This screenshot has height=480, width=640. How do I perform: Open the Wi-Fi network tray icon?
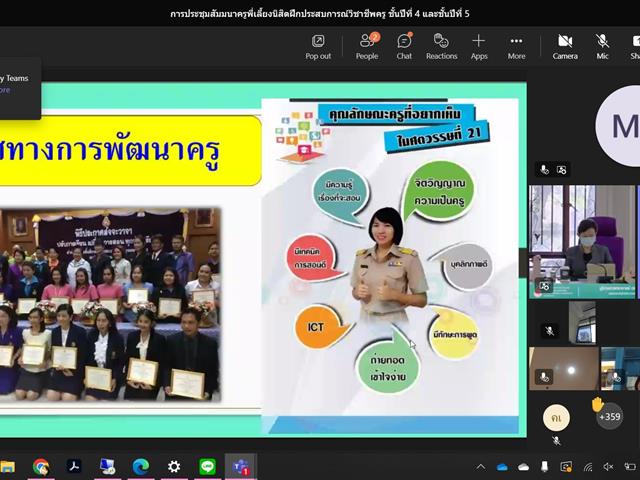click(x=588, y=467)
